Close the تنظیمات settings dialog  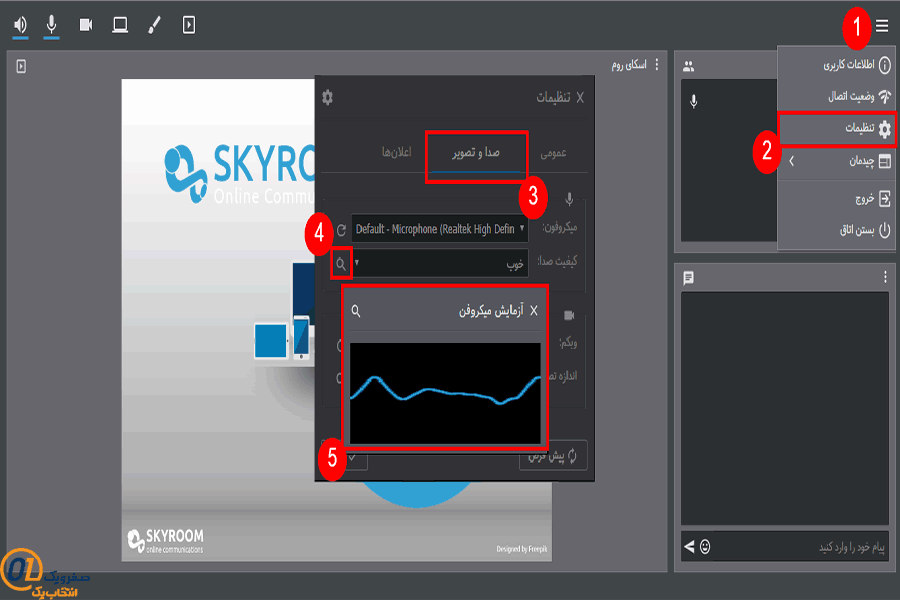(580, 98)
